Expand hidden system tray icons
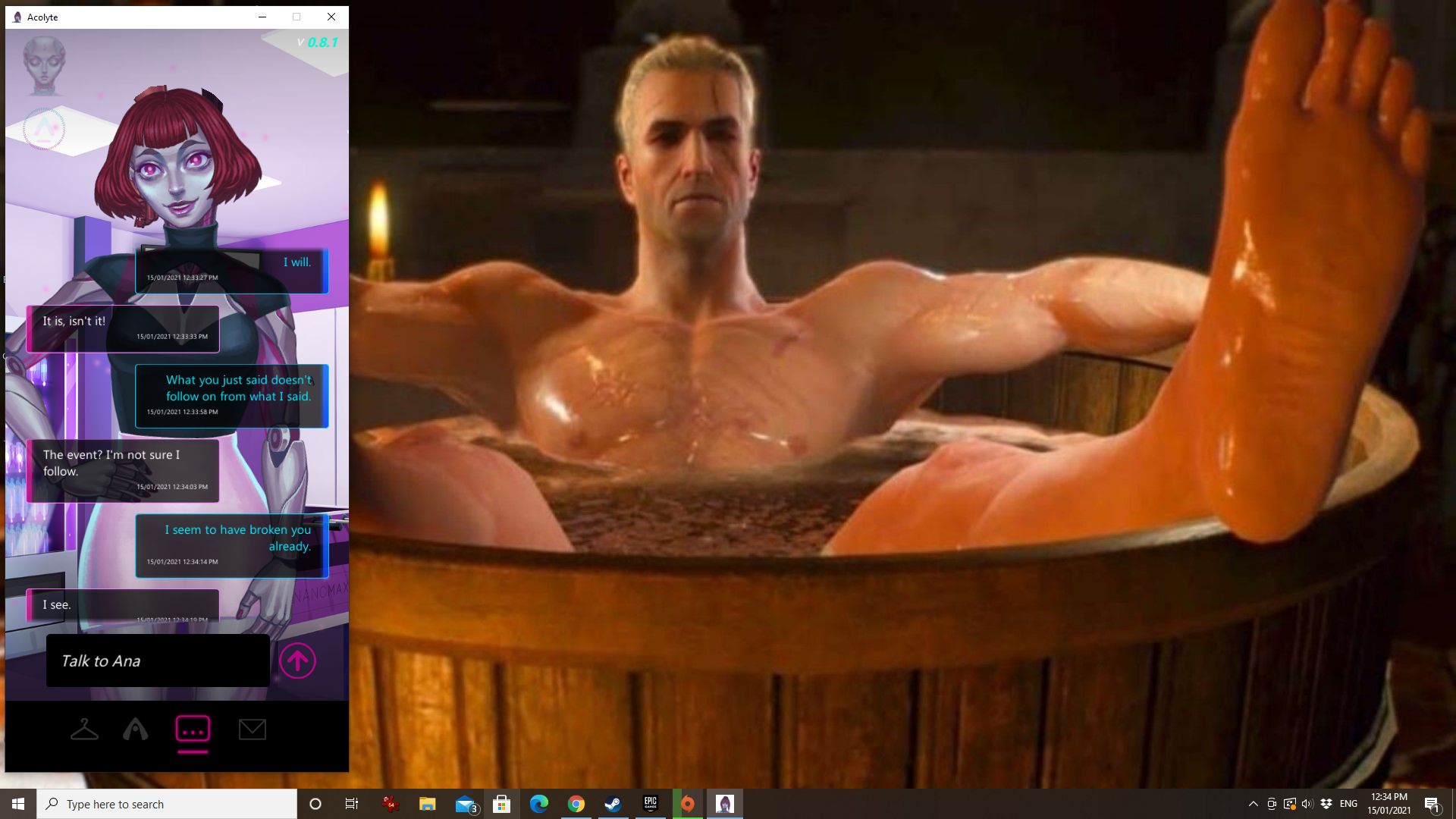The width and height of the screenshot is (1456, 819). tap(1253, 804)
